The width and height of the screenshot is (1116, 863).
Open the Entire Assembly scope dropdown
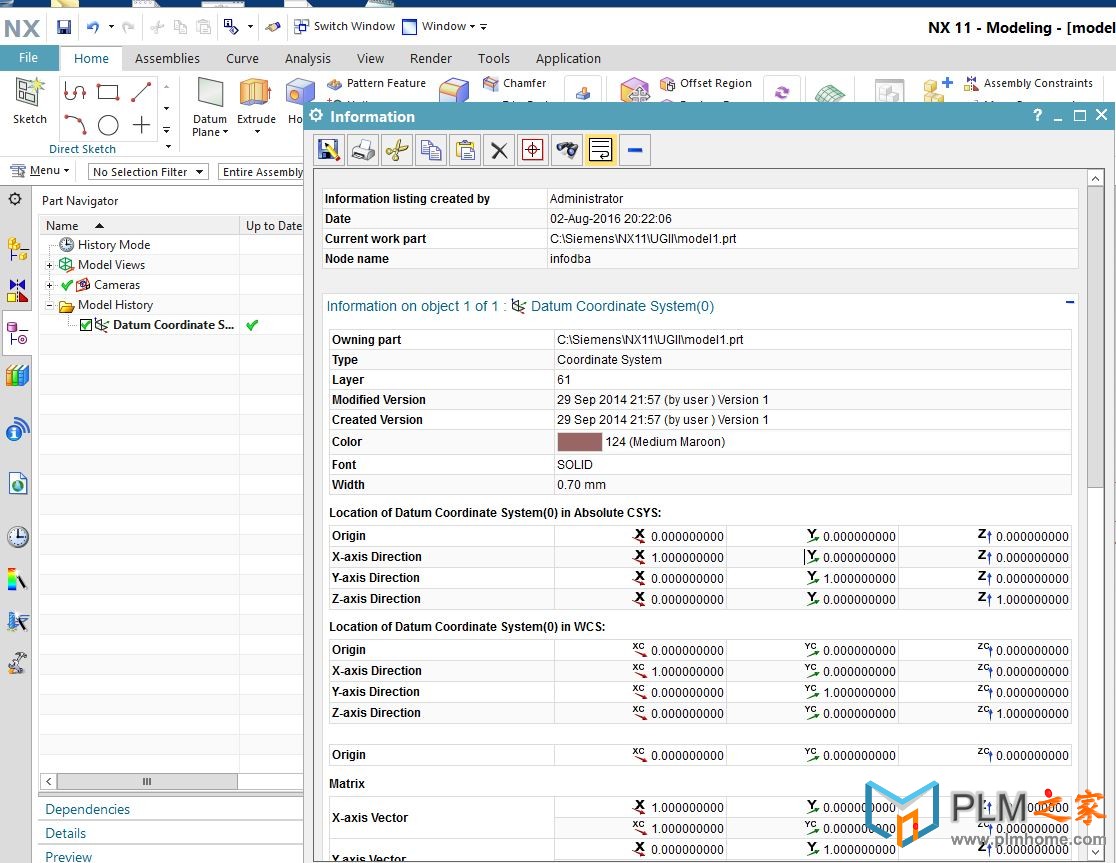[x=261, y=172]
